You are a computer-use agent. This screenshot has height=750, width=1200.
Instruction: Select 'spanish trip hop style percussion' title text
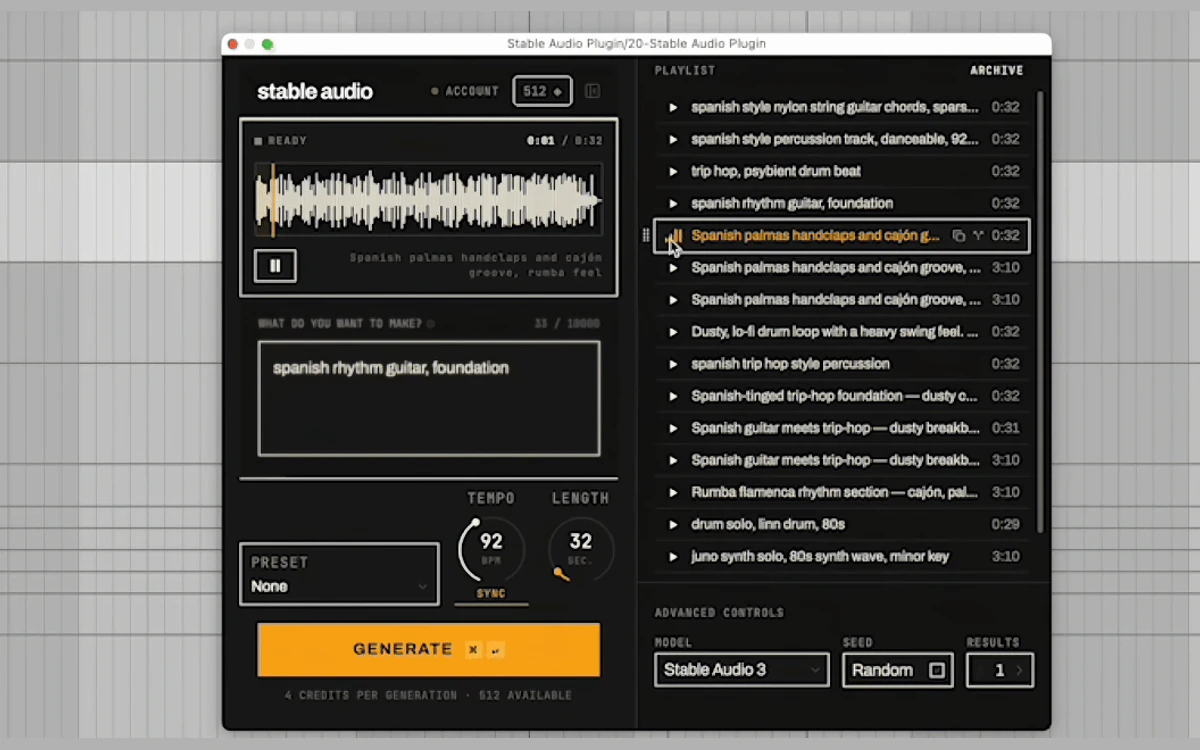pos(790,364)
